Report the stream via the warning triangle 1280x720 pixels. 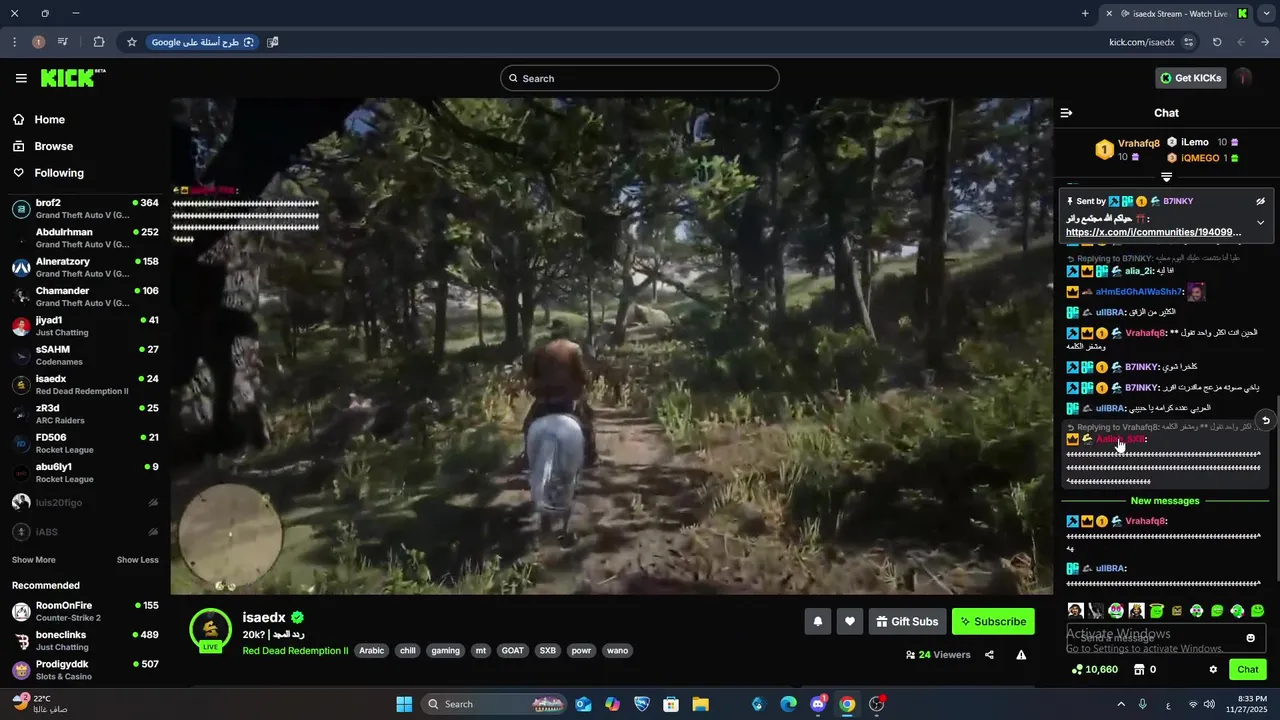1021,655
